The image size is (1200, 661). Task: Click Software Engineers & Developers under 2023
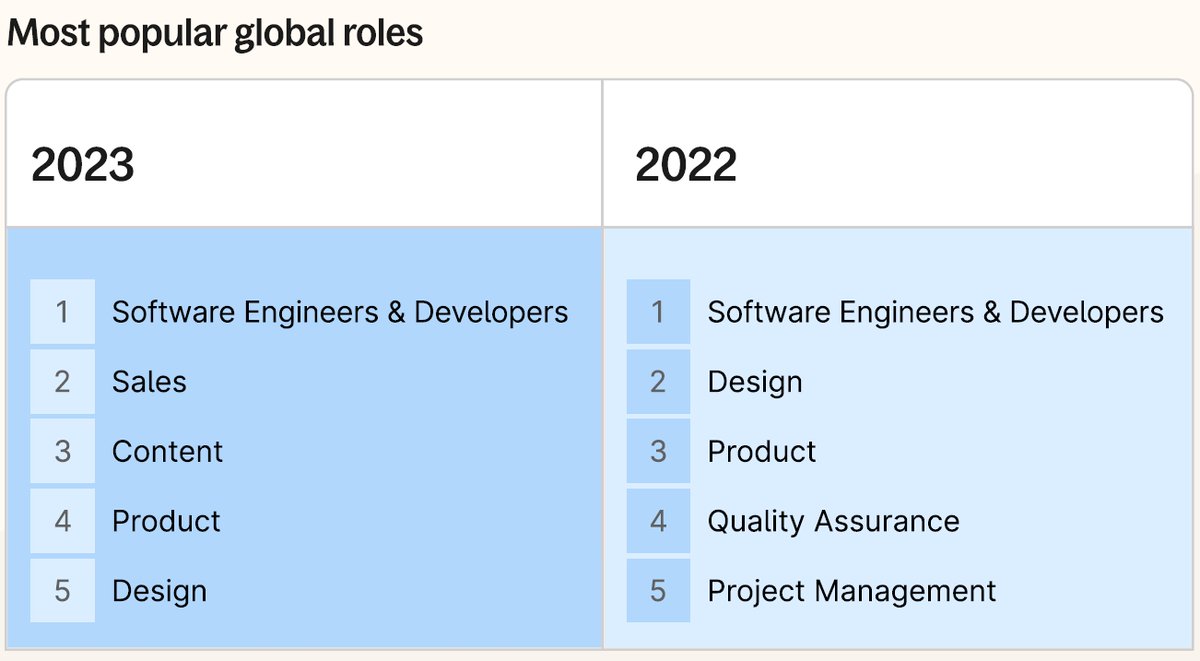(x=341, y=312)
